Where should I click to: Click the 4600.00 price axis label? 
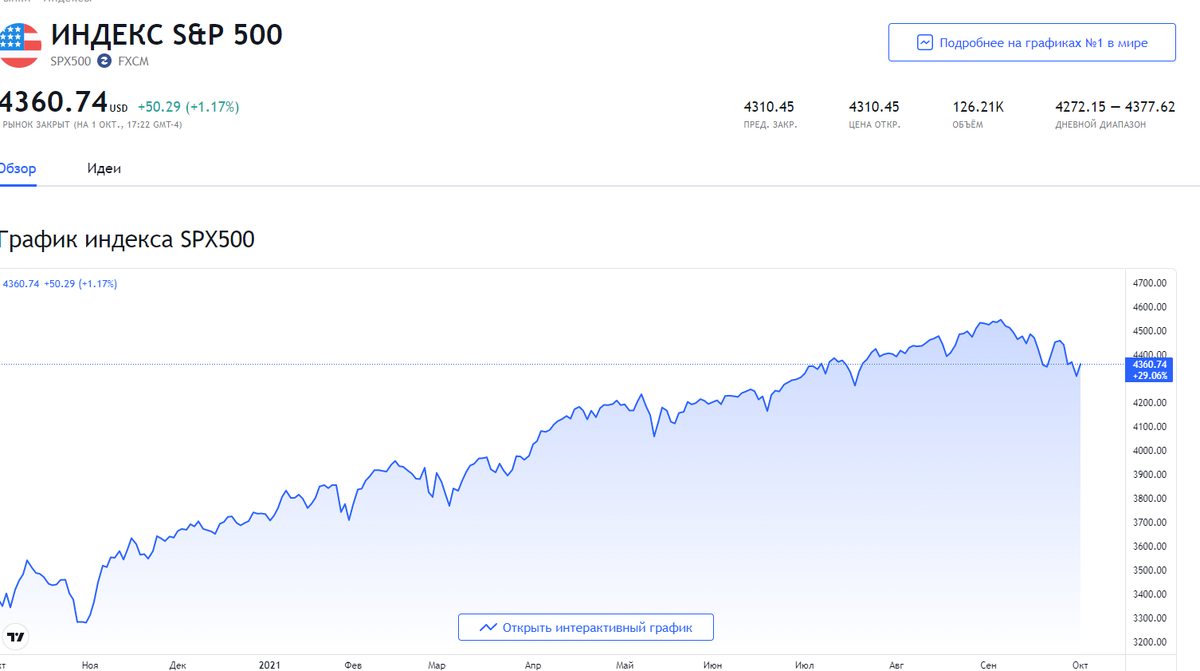[x=1151, y=307]
